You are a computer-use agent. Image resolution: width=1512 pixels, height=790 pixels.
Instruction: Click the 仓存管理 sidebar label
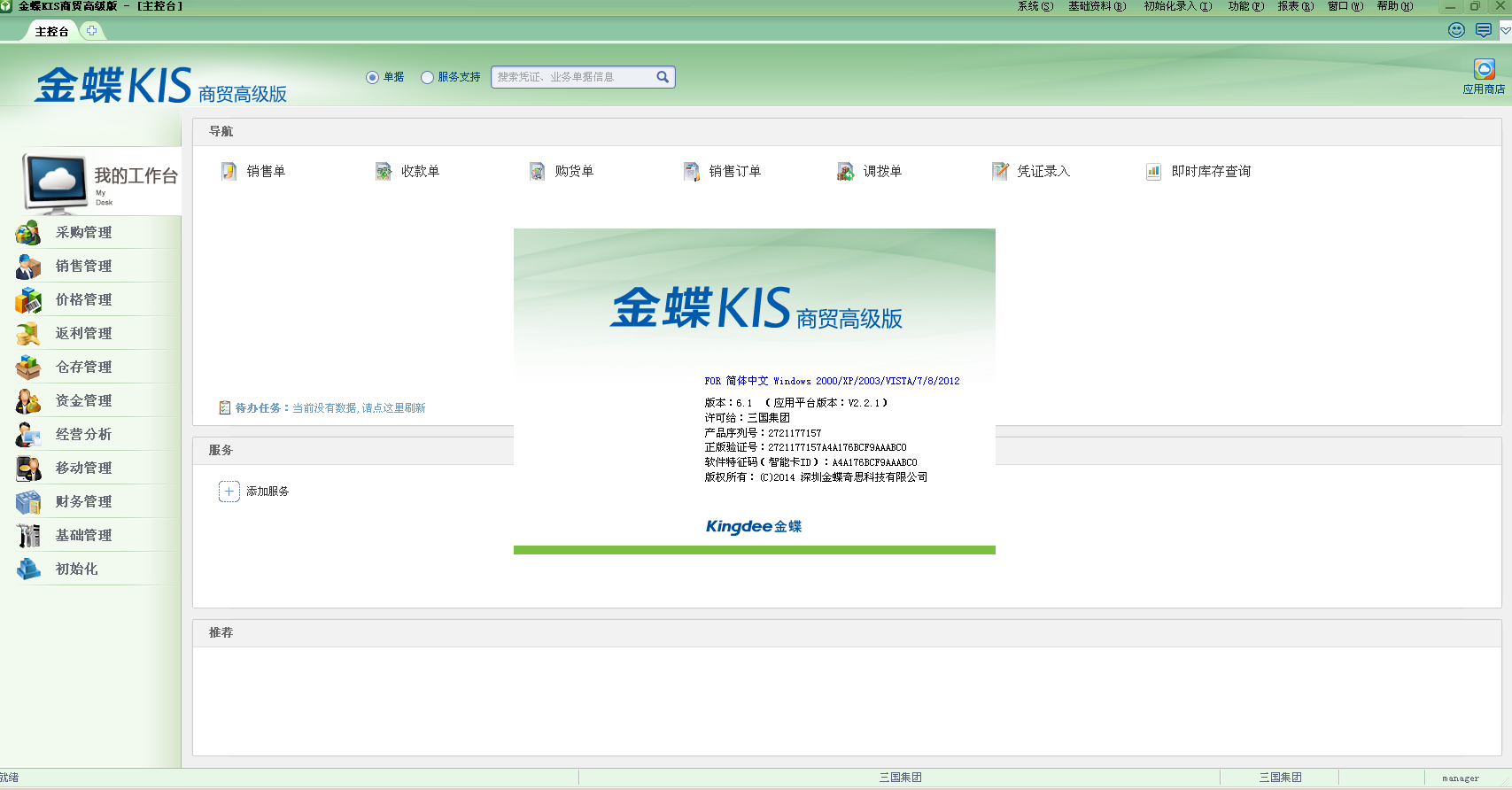84,367
